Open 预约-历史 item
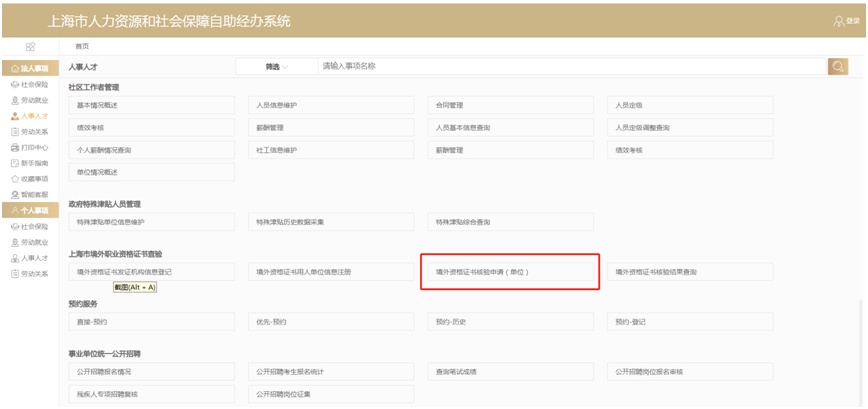 pyautogui.click(x=510, y=322)
